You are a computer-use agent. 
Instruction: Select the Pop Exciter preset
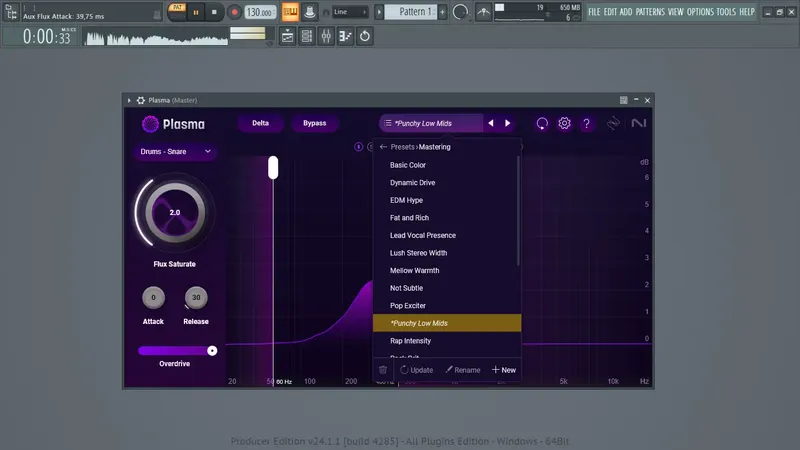(447, 306)
